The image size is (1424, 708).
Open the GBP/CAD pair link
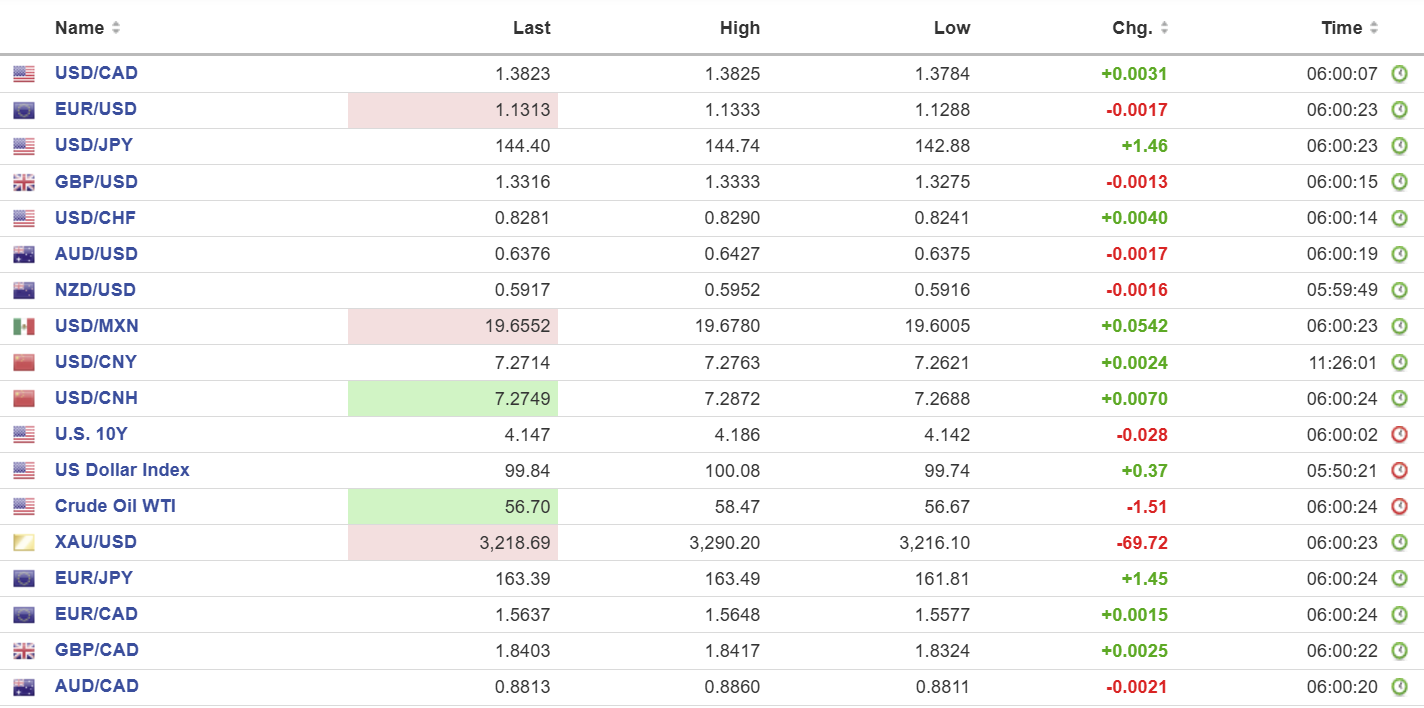(96, 650)
